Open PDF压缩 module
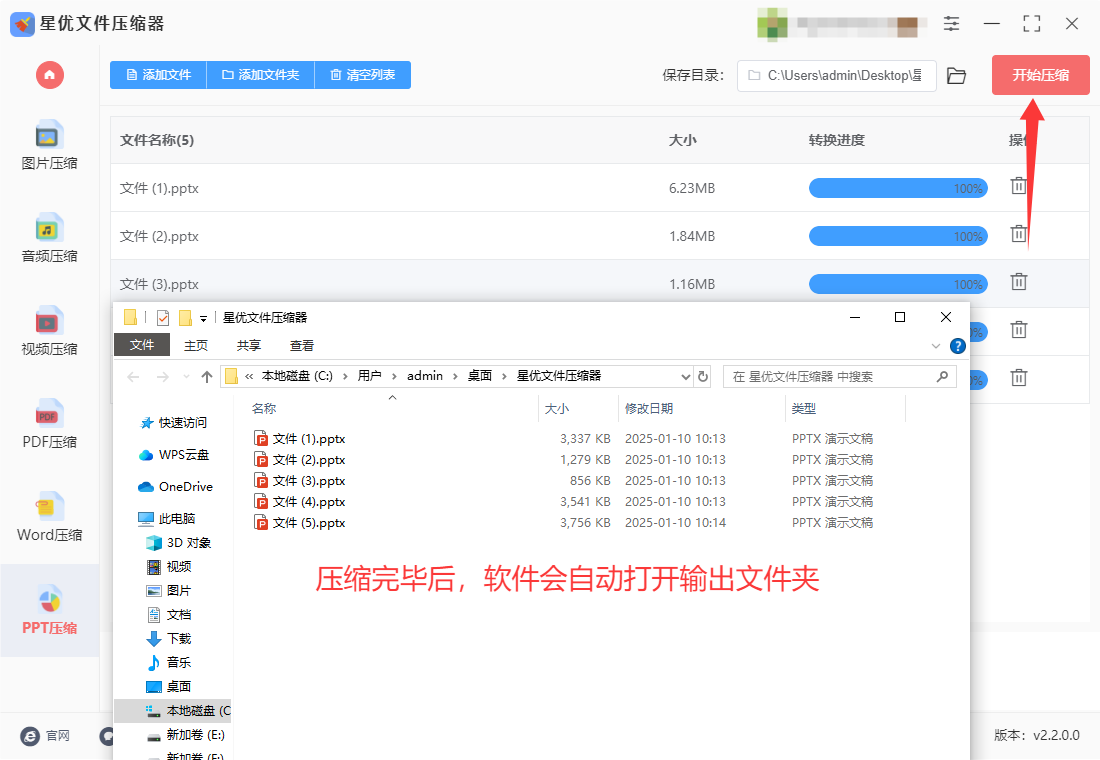 tap(49, 424)
